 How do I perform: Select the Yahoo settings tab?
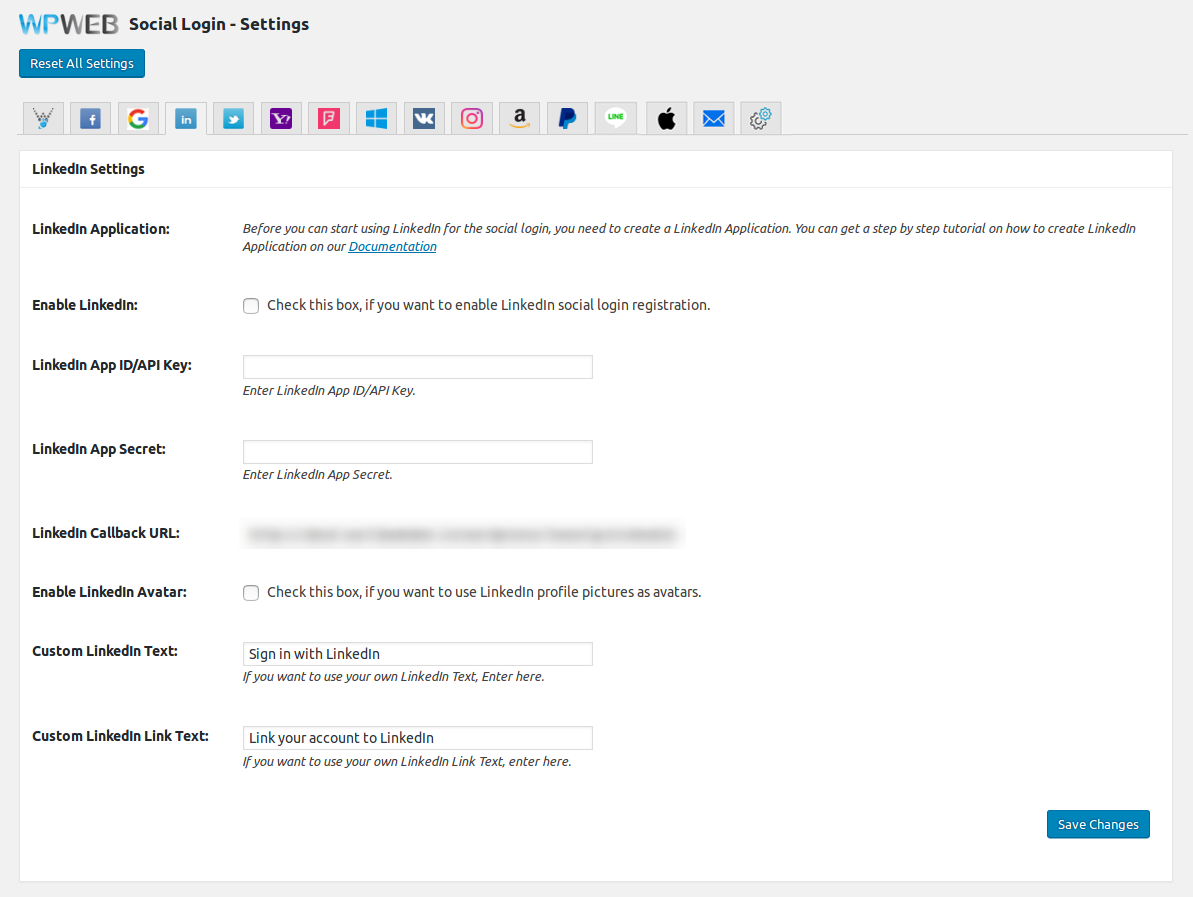pyautogui.click(x=281, y=119)
